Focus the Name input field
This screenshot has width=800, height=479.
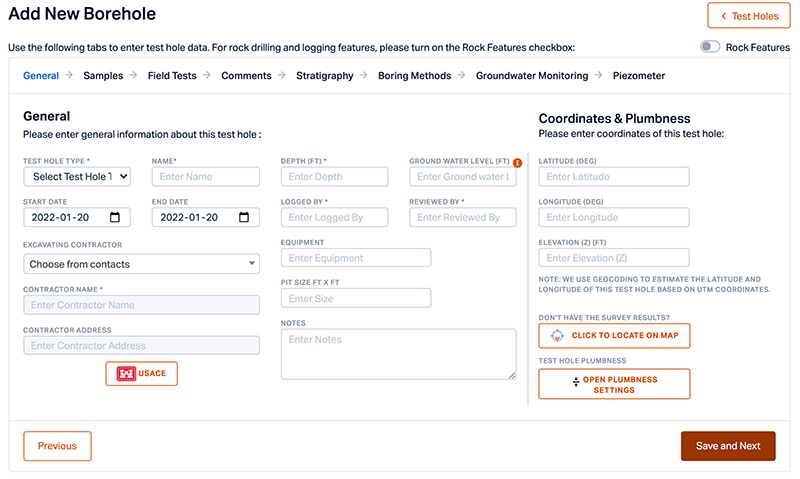(x=206, y=177)
